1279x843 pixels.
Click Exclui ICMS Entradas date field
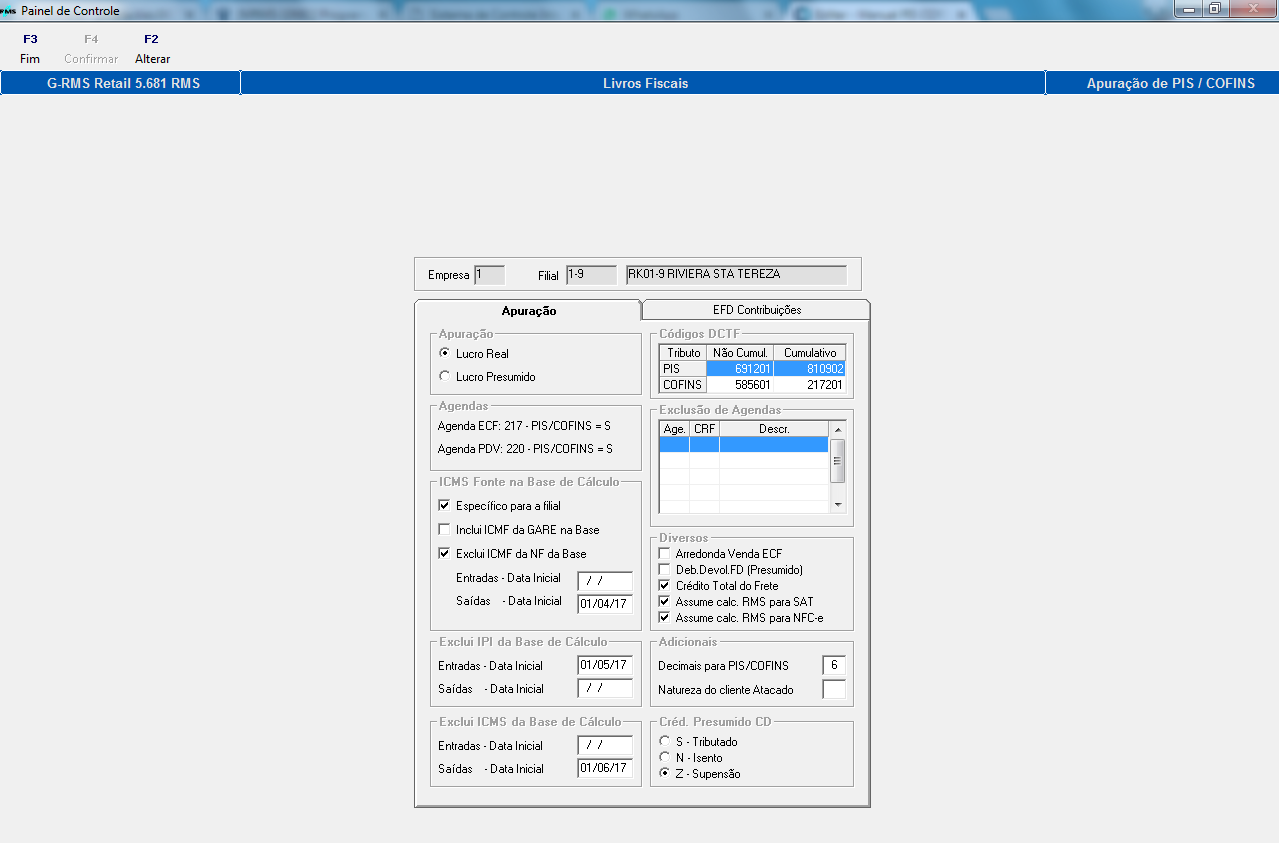pyautogui.click(x=605, y=745)
